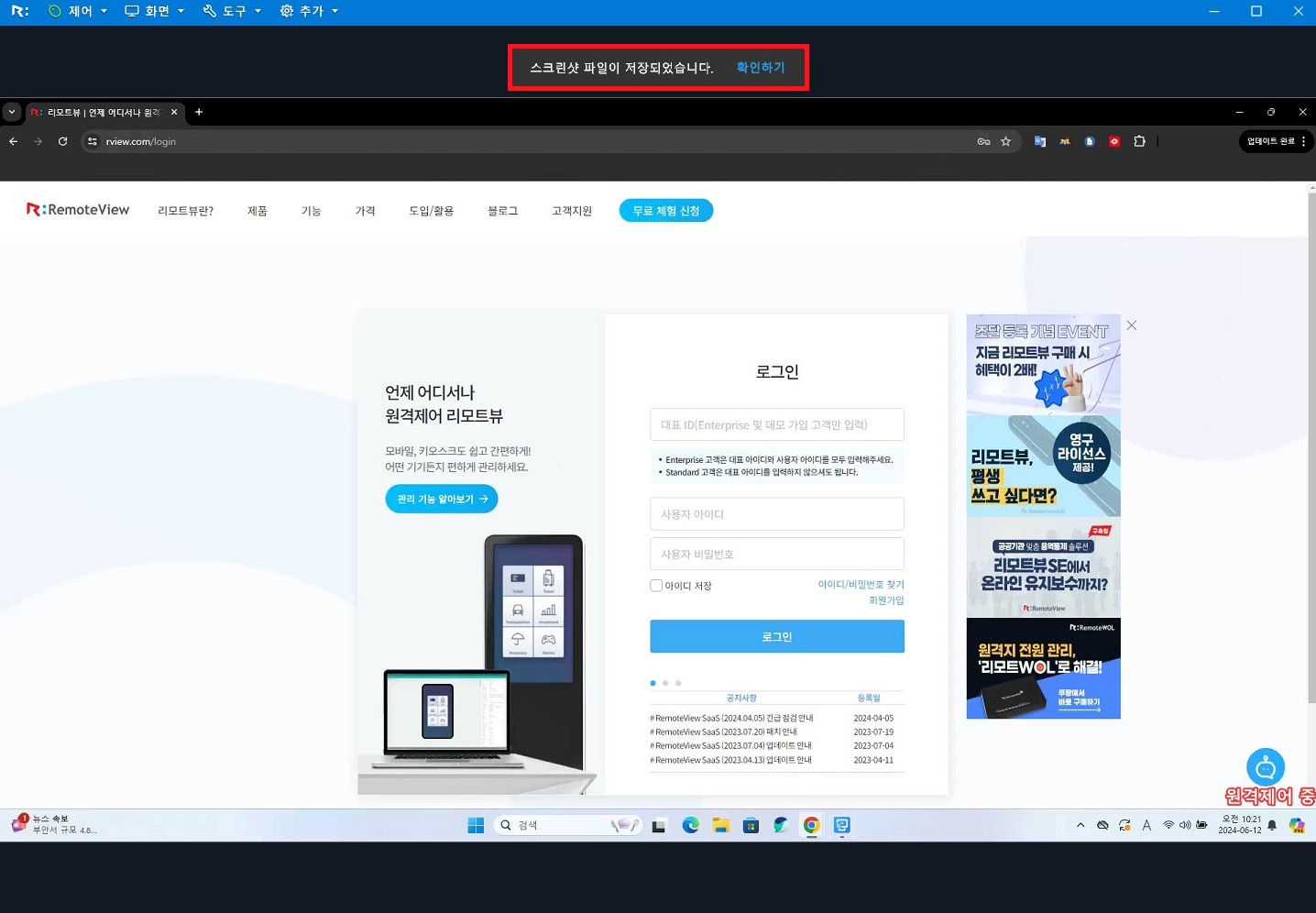Click the taskbar 검색 search box

pos(567,825)
